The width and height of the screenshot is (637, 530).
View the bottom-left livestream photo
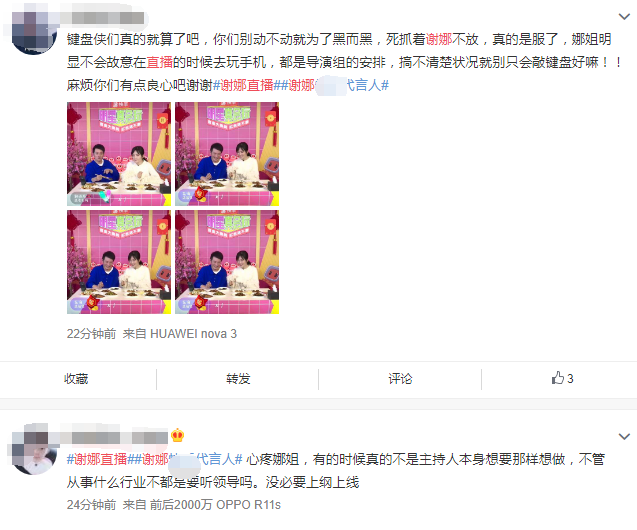point(119,262)
